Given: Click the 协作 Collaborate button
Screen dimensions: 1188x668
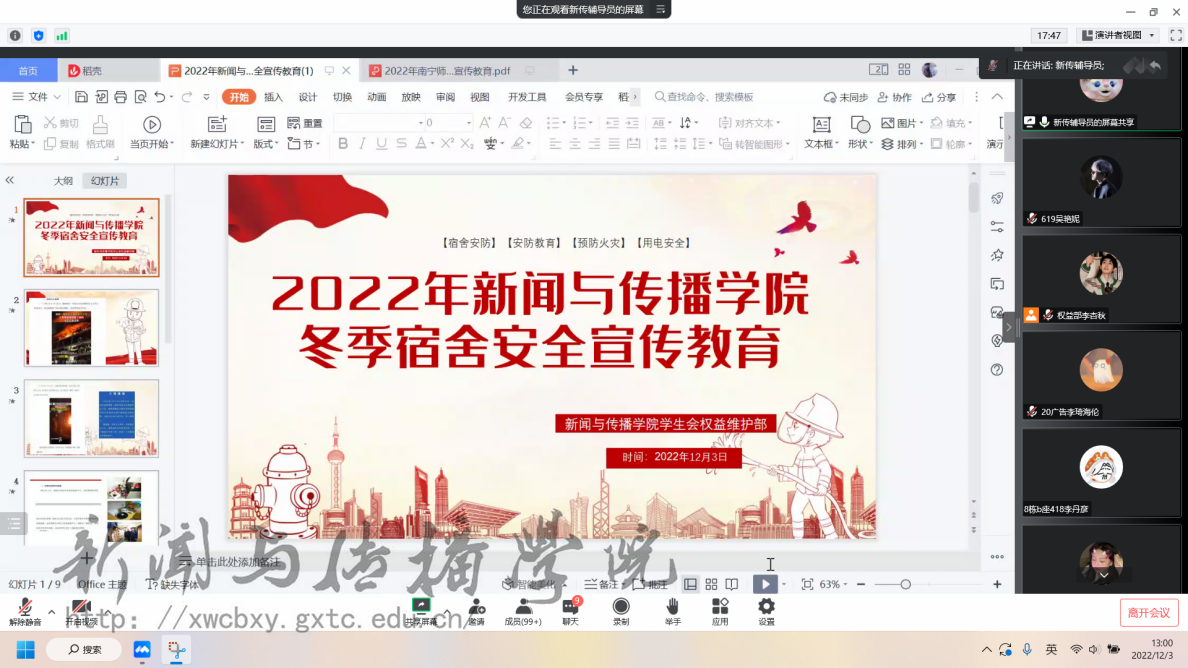Looking at the screenshot, I should 895,97.
